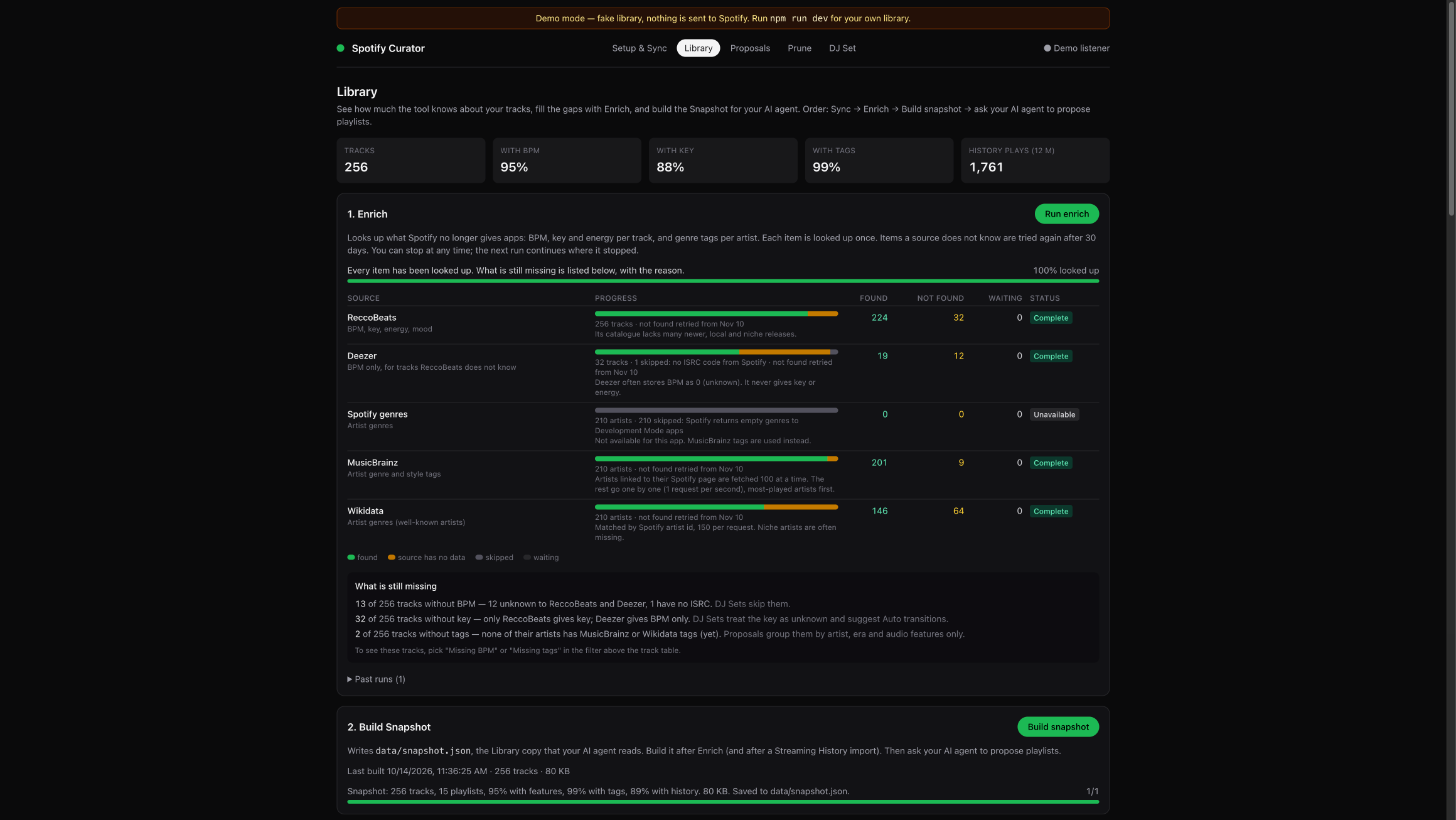Open the Setup & Sync tab
The height and width of the screenshot is (820, 1456).
click(639, 48)
